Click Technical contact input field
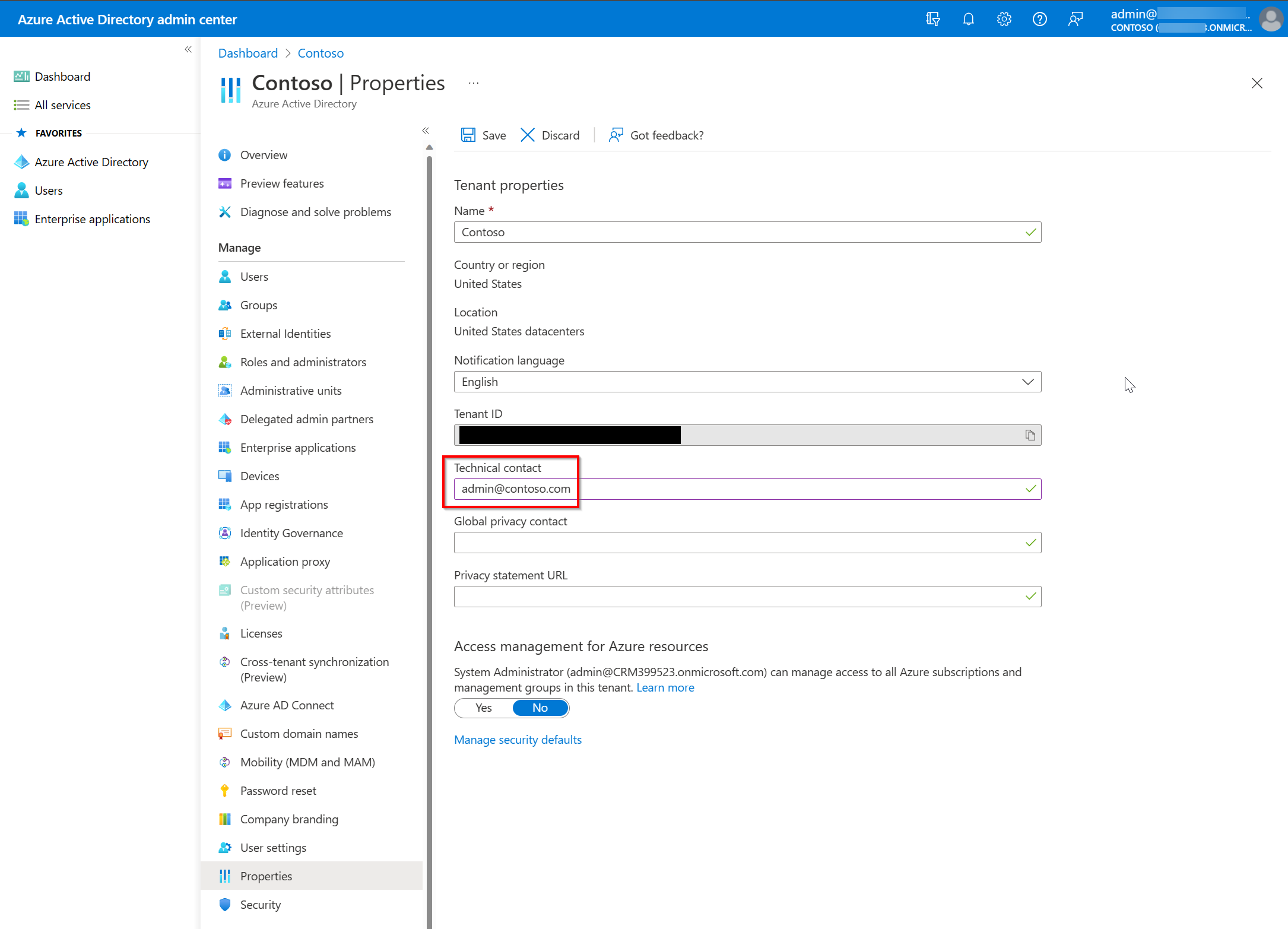1288x929 pixels. point(747,488)
